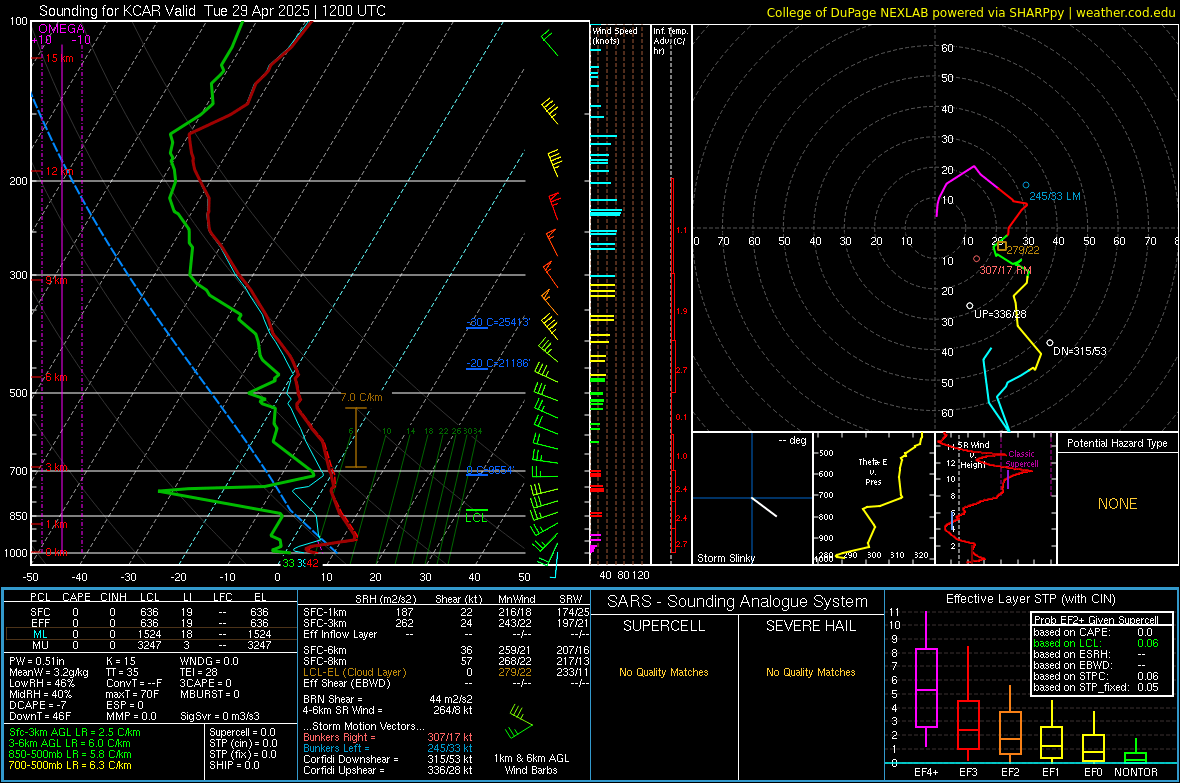Click the UP=336/28 label
The image size is (1180, 783).
1000,314
